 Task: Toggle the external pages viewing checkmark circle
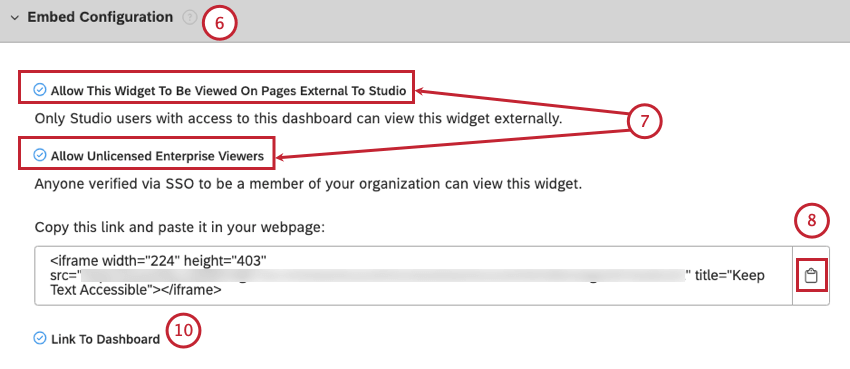(40, 90)
